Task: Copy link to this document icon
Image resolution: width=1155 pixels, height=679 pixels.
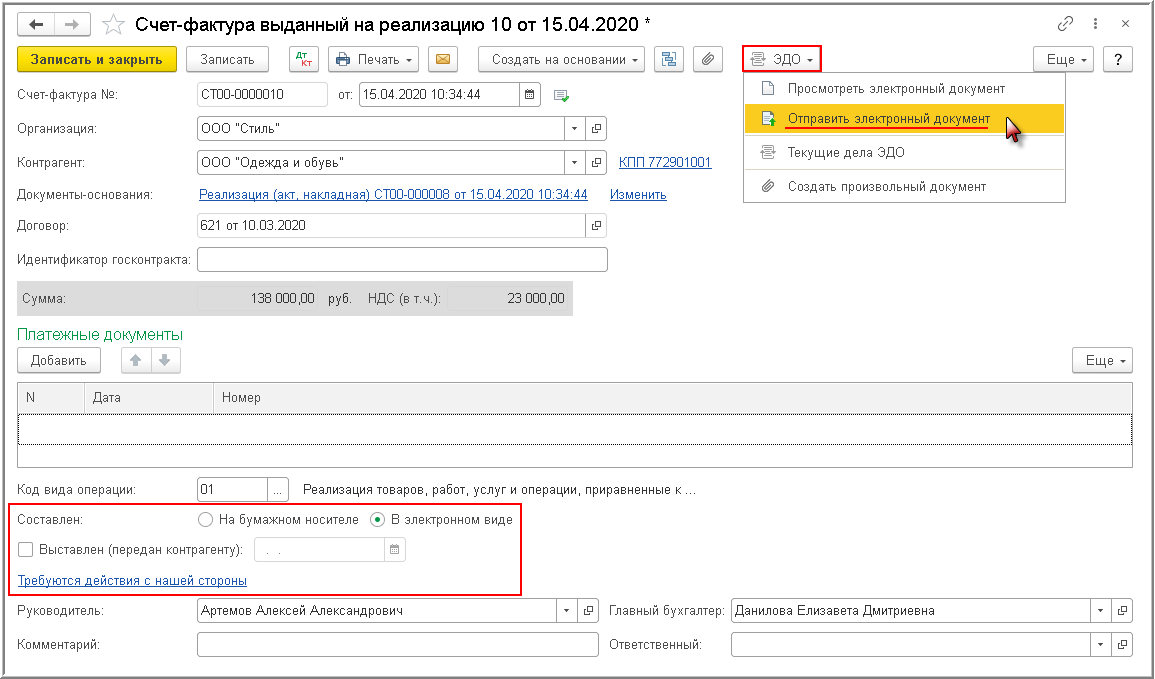Action: point(1065,23)
